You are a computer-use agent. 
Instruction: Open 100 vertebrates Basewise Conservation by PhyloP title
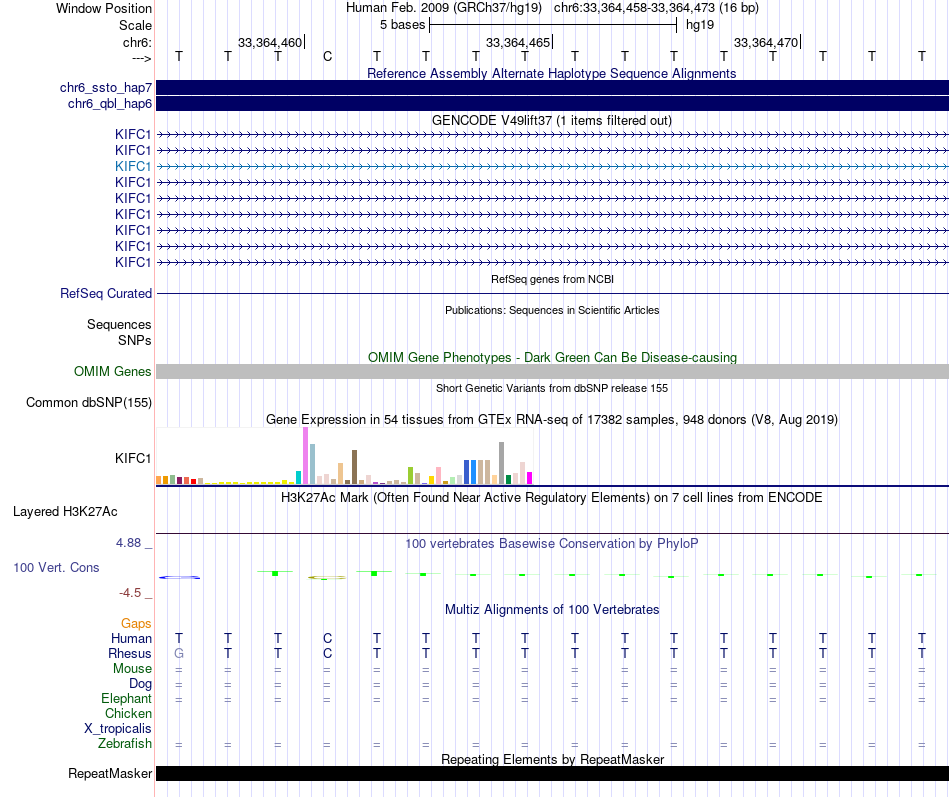(551, 544)
